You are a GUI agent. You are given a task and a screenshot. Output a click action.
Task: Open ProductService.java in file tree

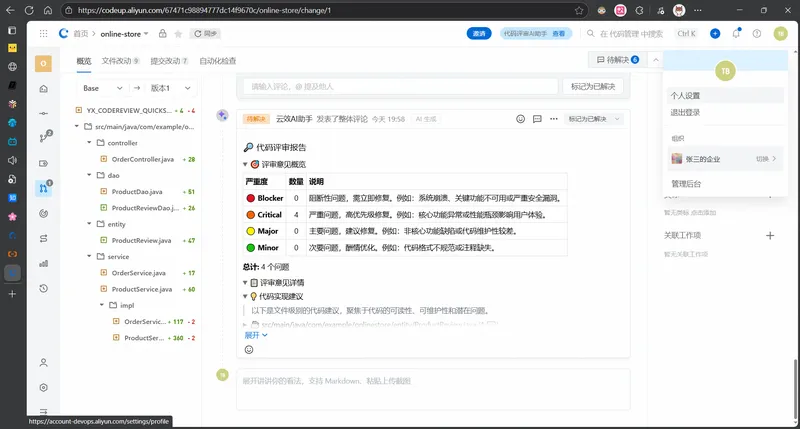(142, 289)
